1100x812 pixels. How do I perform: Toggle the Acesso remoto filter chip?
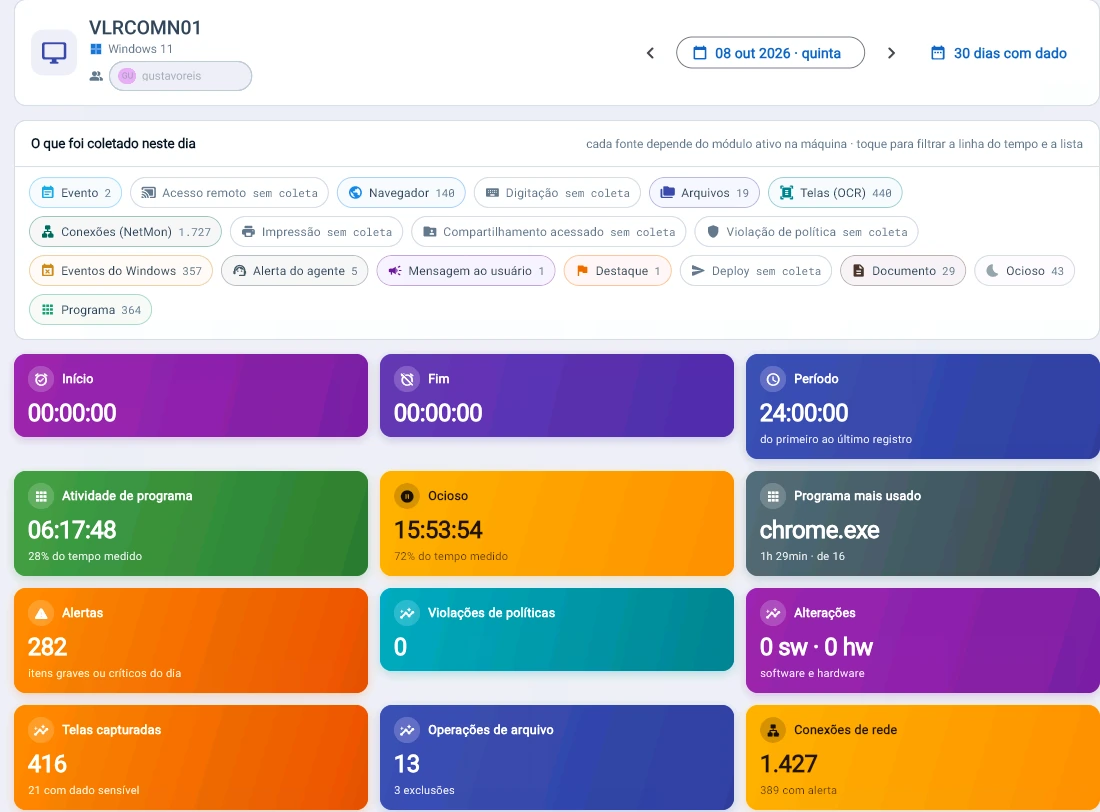click(229, 193)
